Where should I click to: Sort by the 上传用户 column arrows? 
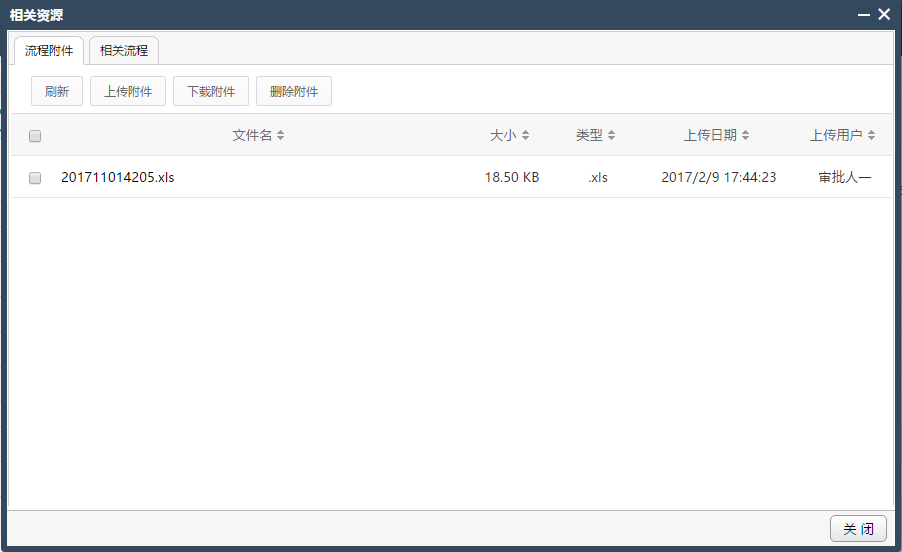[x=872, y=135]
